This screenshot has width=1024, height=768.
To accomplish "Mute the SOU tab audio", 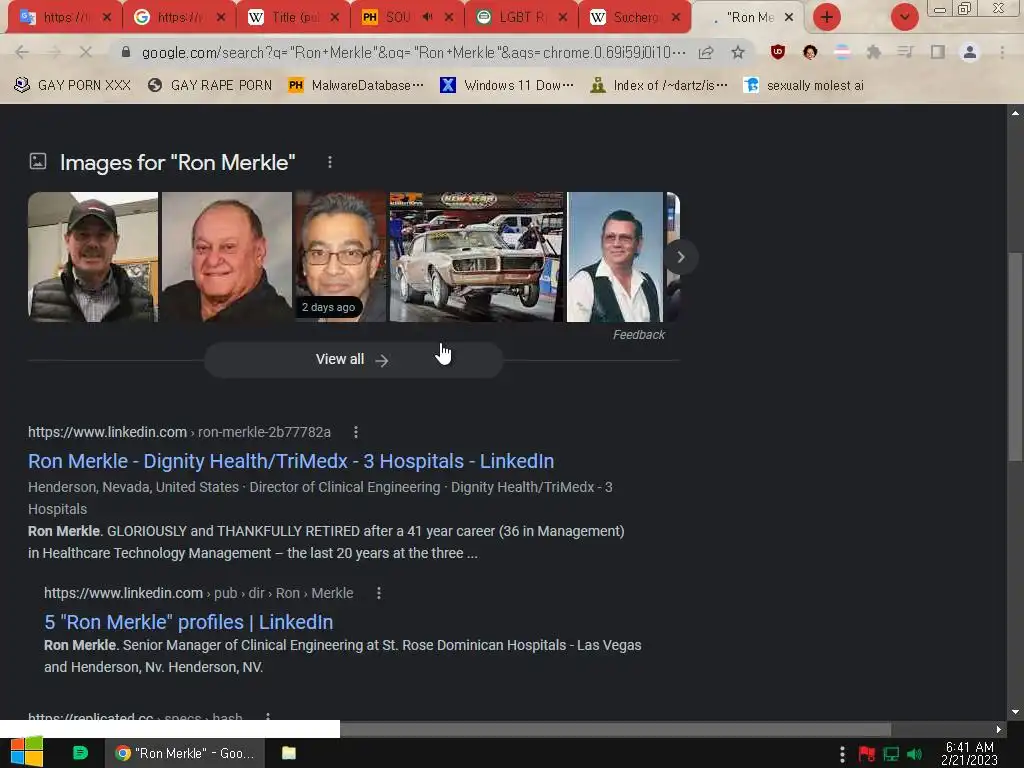I will 427,17.
